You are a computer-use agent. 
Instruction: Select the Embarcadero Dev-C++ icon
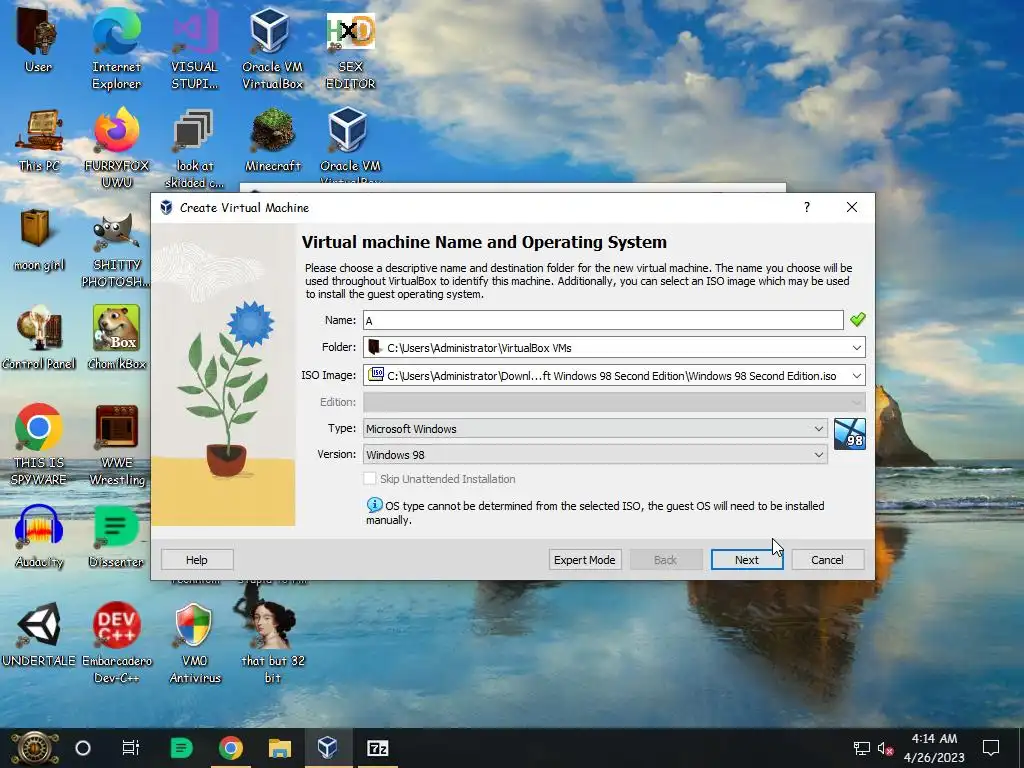[117, 643]
